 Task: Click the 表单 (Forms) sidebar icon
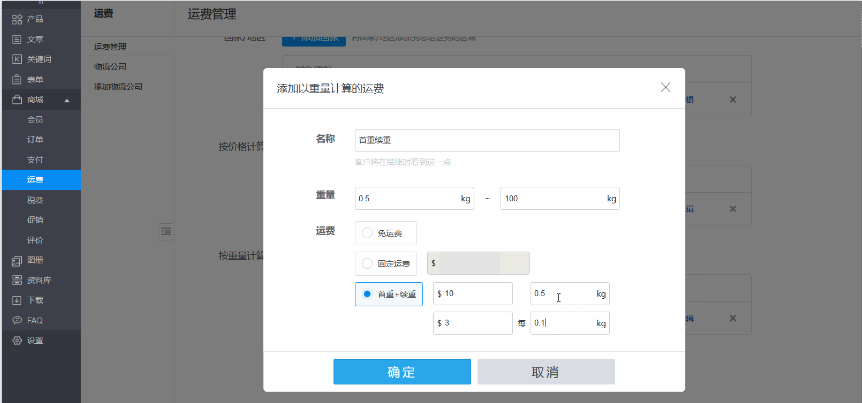pyautogui.click(x=17, y=79)
